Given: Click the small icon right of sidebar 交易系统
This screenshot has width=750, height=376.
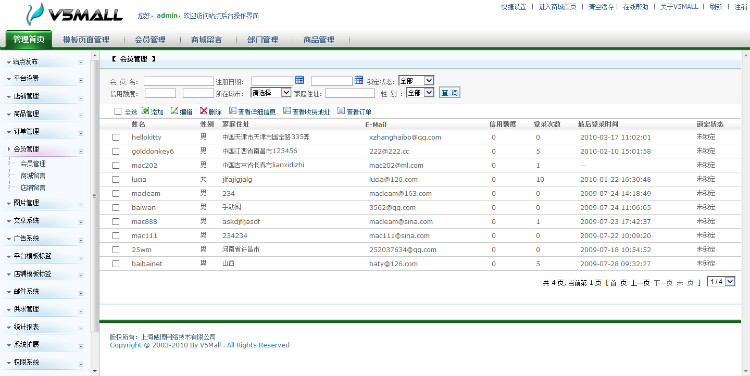Looking at the screenshot, I should click(x=81, y=222).
